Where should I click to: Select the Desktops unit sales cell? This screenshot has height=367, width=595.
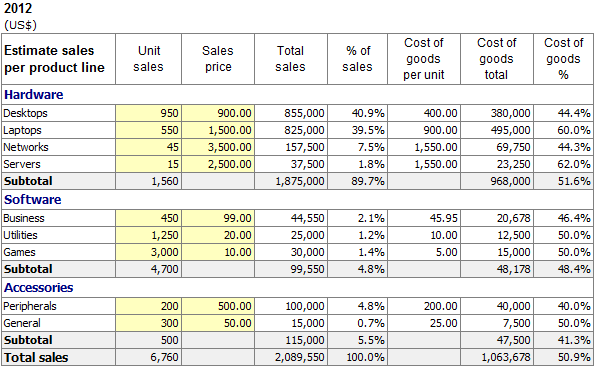148,113
